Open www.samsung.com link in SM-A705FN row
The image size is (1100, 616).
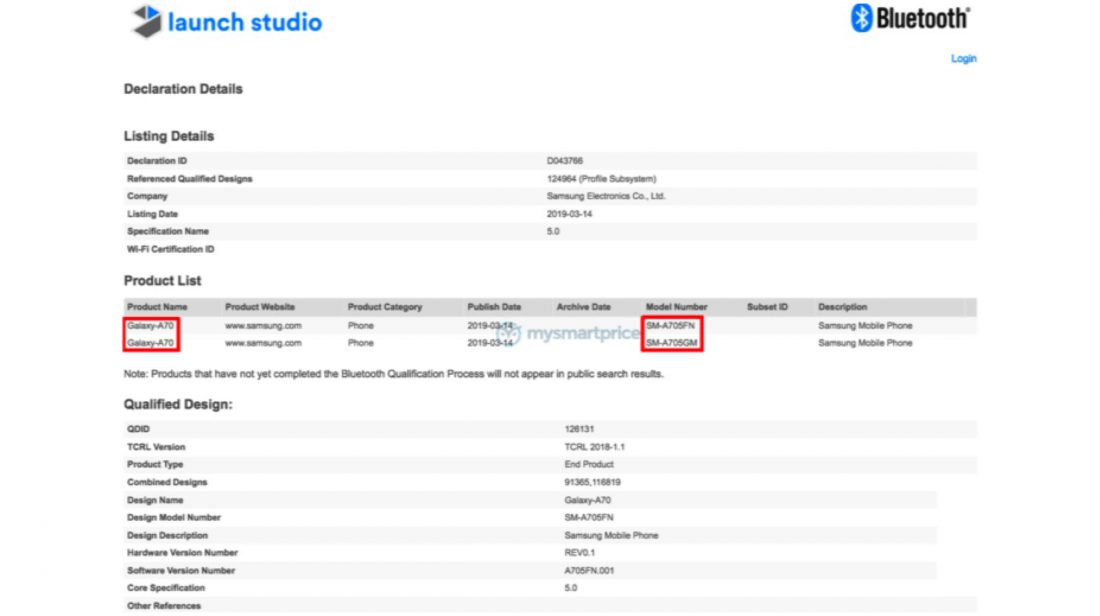(263, 326)
